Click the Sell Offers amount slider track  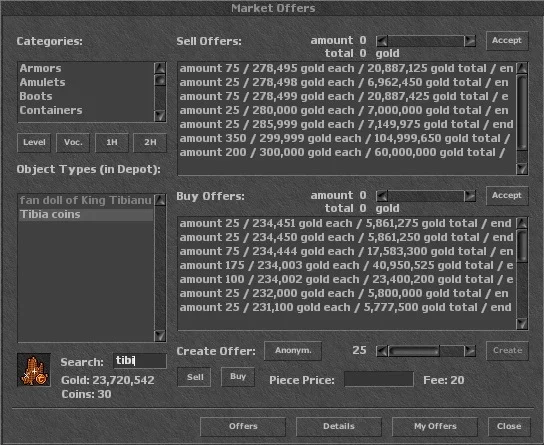coord(426,41)
